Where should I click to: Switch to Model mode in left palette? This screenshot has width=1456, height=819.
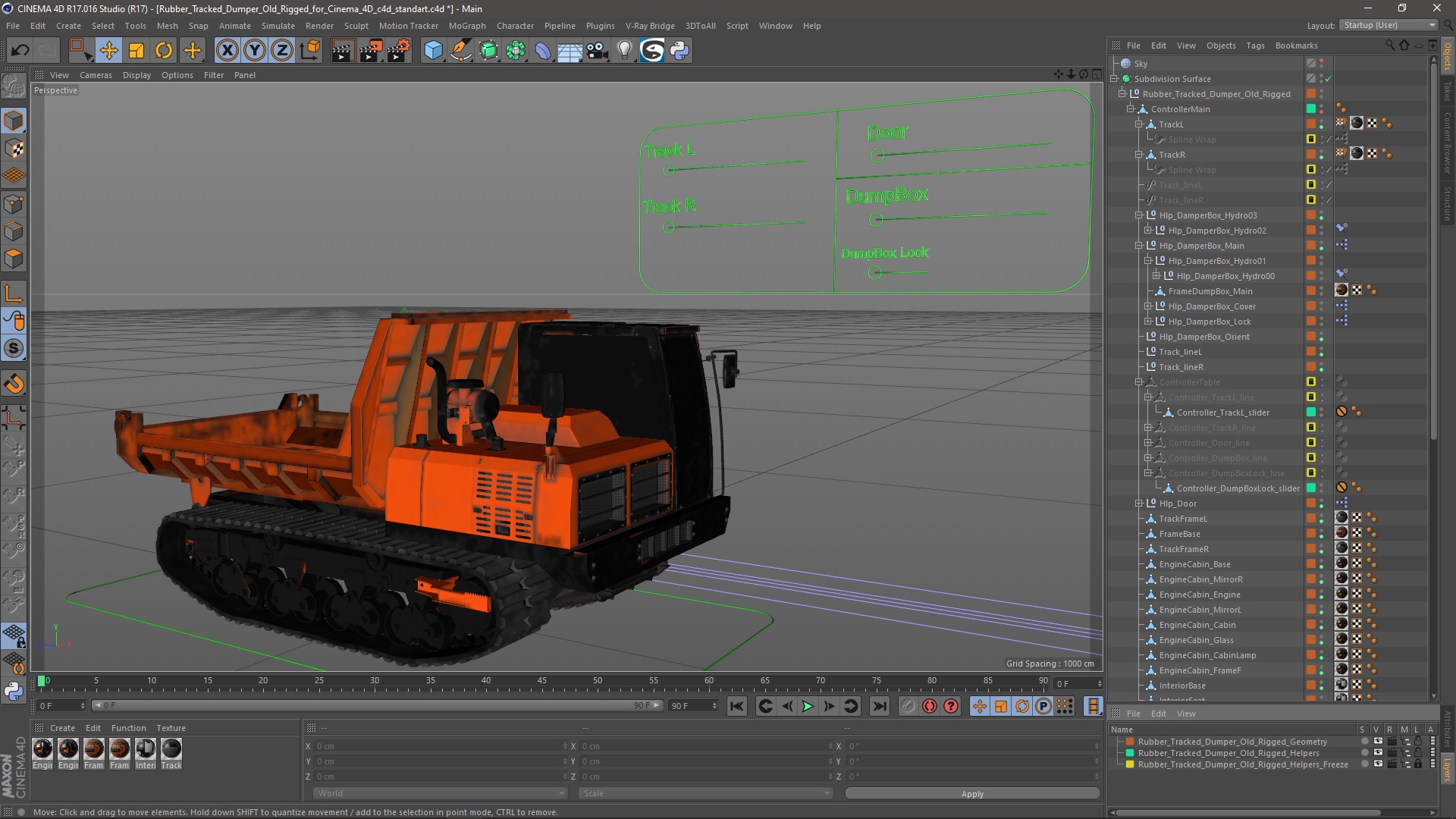[14, 121]
